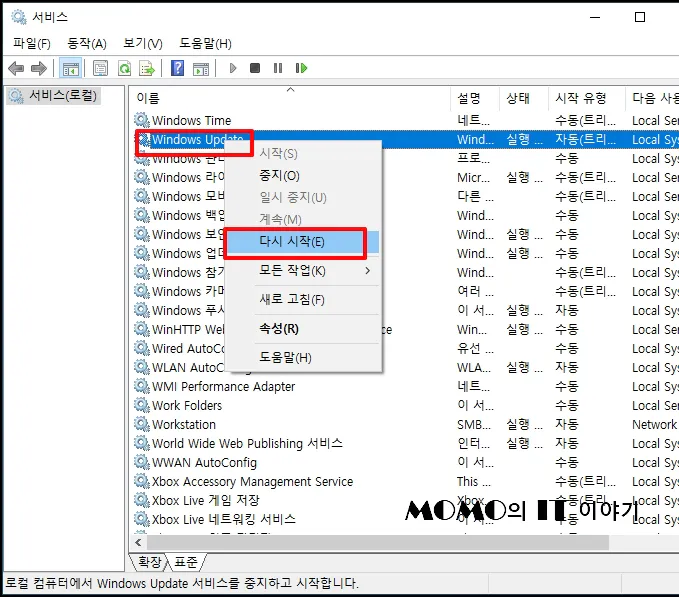Click the Network login cell for Workstation

pyautogui.click(x=655, y=425)
